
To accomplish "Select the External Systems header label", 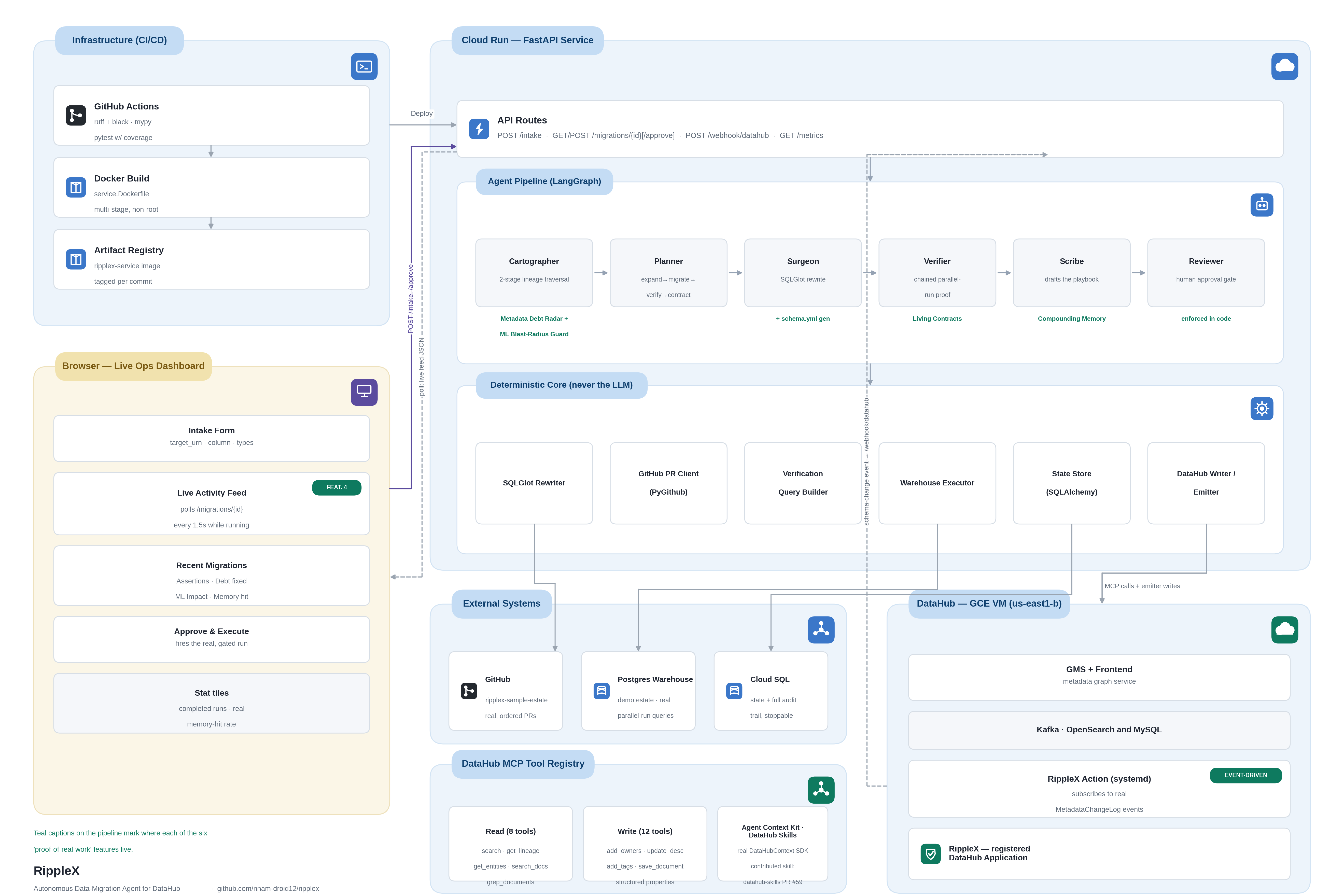I will point(502,604).
